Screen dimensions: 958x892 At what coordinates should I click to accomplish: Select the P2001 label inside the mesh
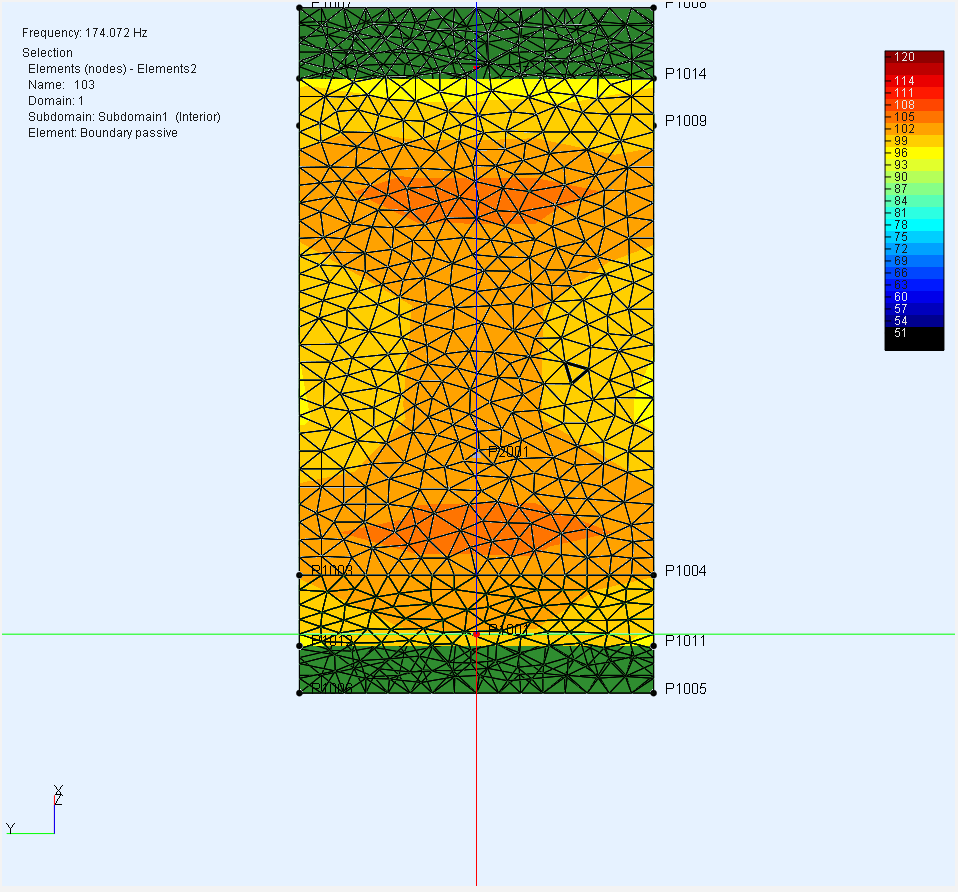(508, 452)
